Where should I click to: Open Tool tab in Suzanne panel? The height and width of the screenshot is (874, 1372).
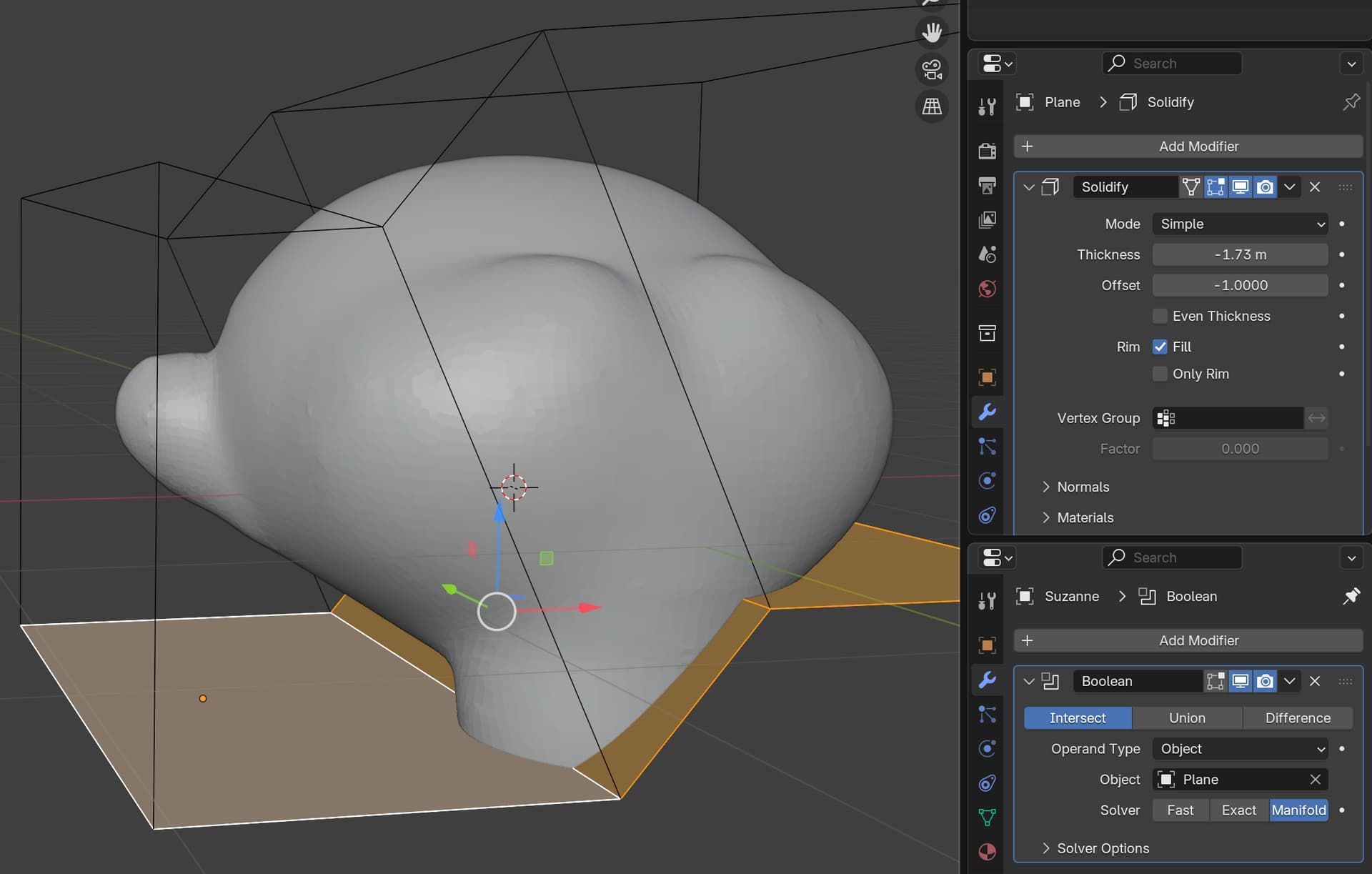coord(988,601)
